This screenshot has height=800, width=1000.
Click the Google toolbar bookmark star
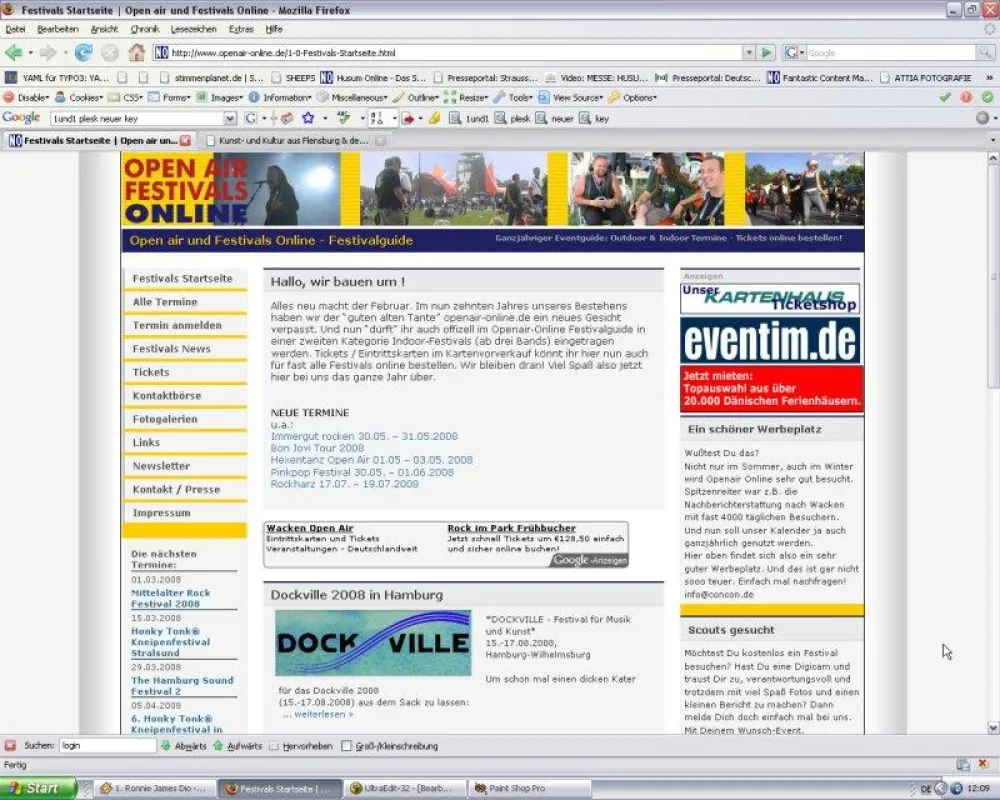(x=308, y=118)
